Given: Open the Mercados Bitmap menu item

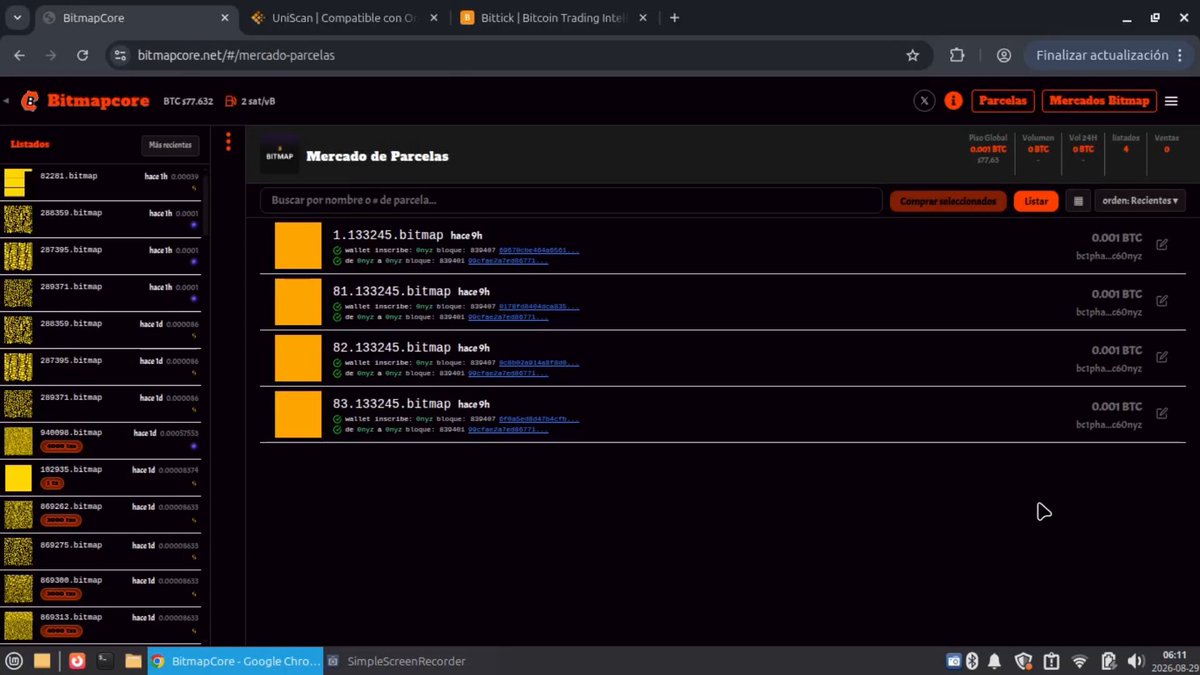Looking at the screenshot, I should click(1099, 101).
